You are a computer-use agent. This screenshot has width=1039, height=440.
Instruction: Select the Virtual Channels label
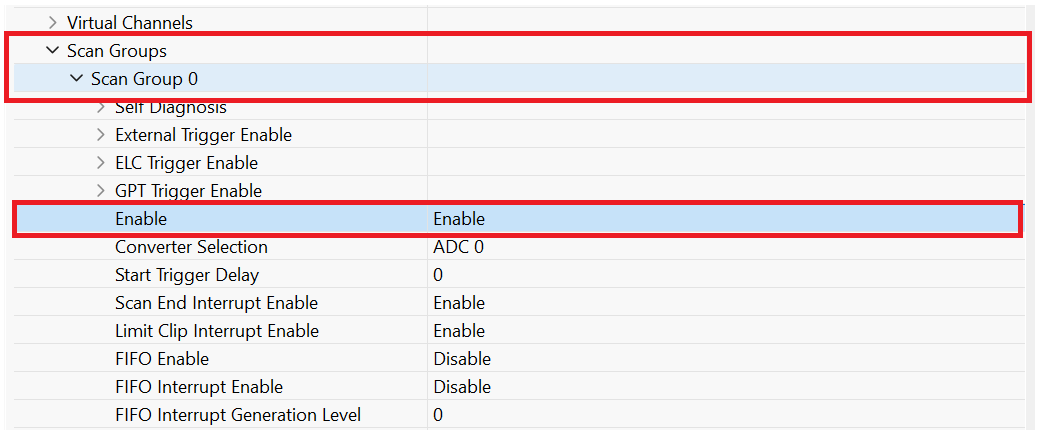tap(130, 22)
